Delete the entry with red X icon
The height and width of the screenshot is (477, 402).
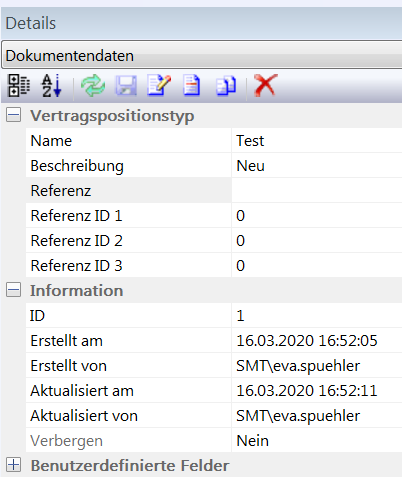click(265, 86)
